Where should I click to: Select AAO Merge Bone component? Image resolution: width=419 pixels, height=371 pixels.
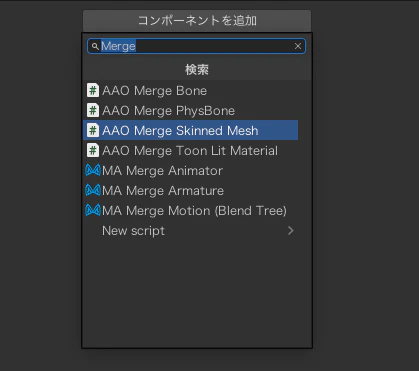(190, 90)
